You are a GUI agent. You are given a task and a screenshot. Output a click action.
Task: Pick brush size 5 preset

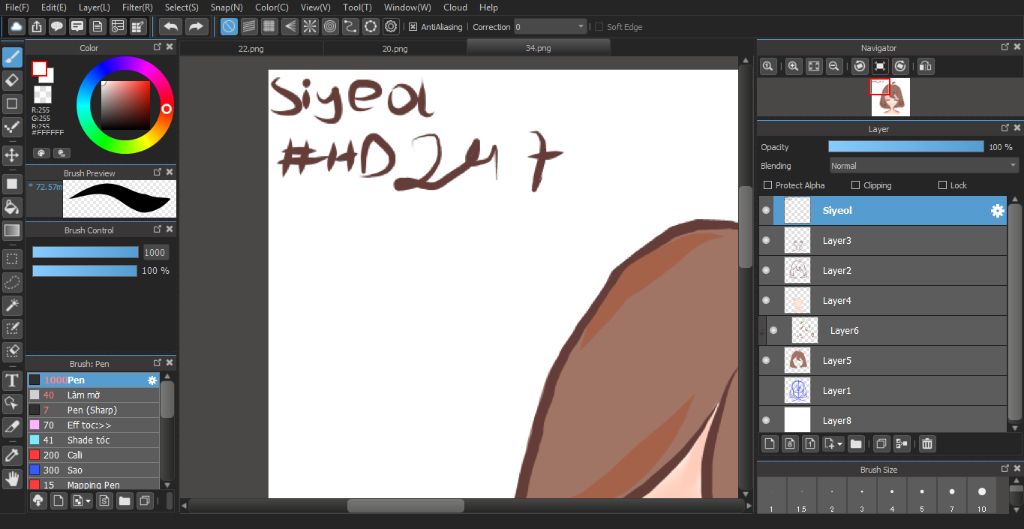pos(921,496)
